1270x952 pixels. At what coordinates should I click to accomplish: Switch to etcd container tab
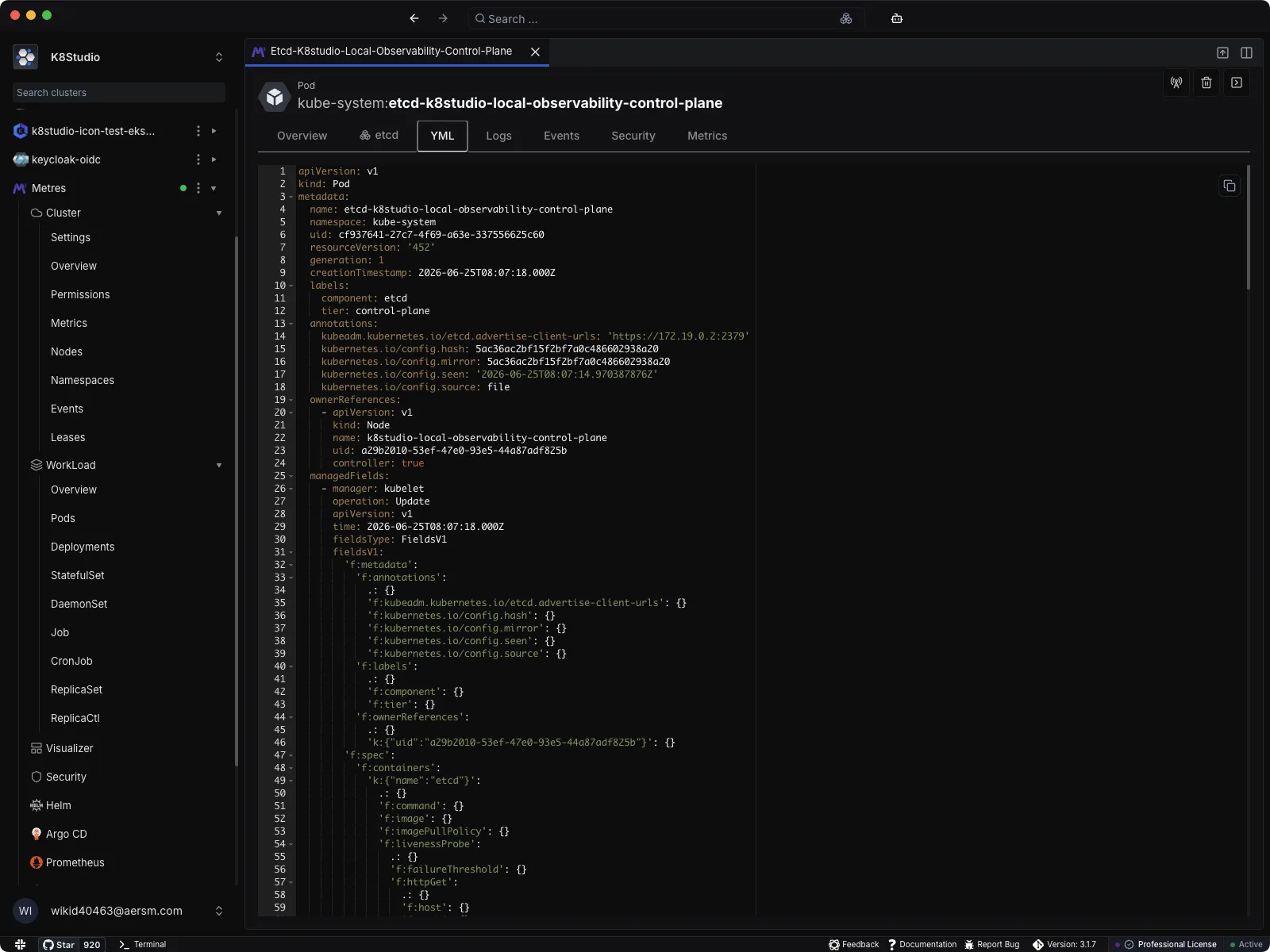[379, 136]
